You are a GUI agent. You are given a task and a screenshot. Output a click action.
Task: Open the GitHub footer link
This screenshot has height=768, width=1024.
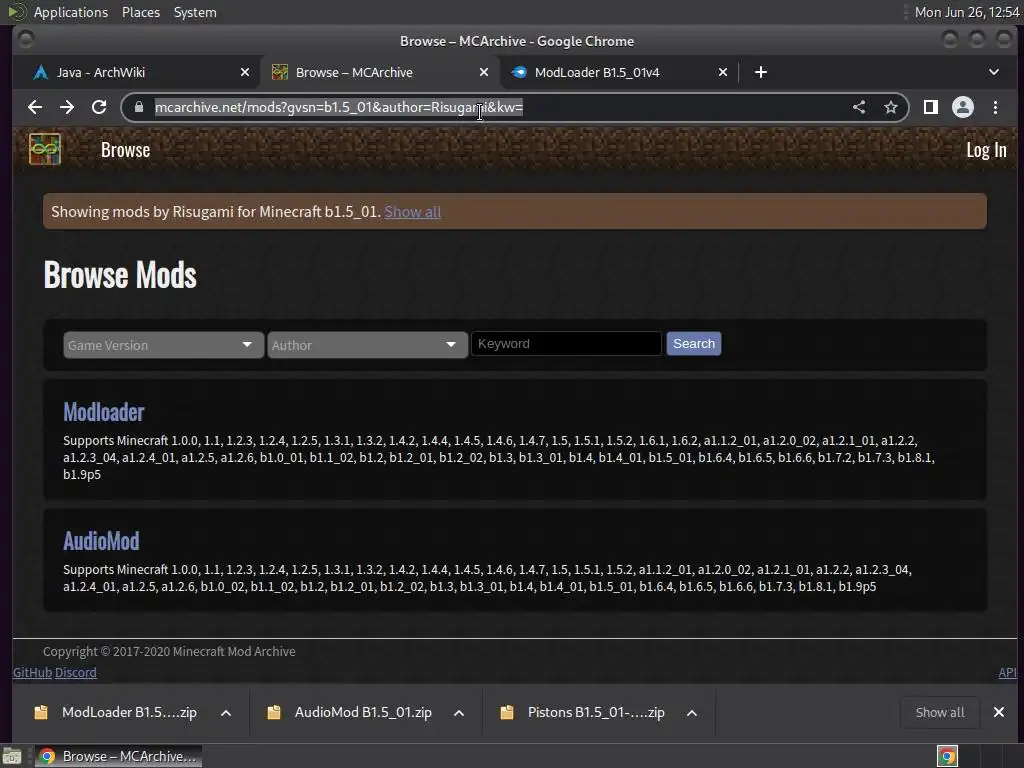[x=32, y=672]
